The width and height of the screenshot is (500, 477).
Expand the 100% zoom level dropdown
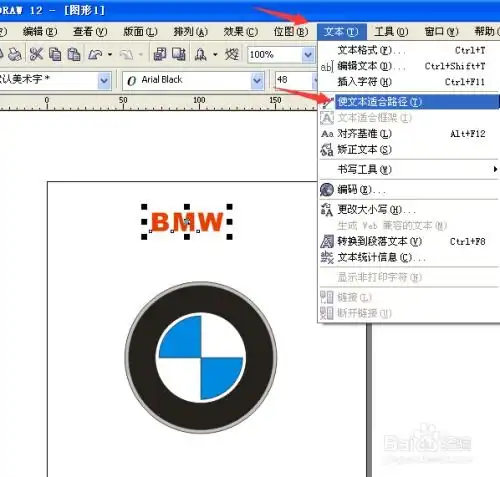[308, 54]
